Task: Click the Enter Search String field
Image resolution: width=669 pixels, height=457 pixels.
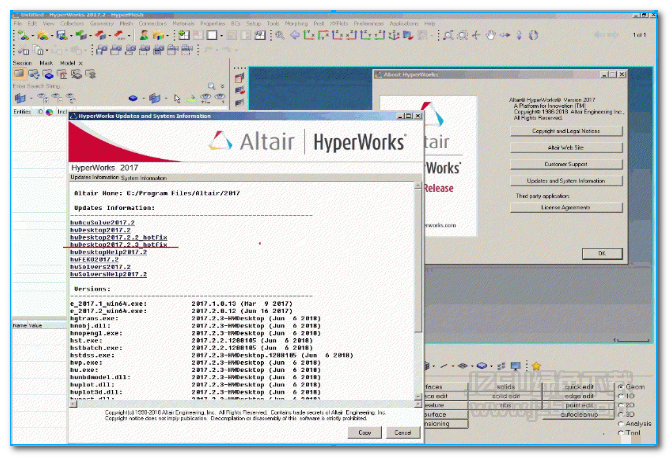Action: pyautogui.click(x=109, y=86)
